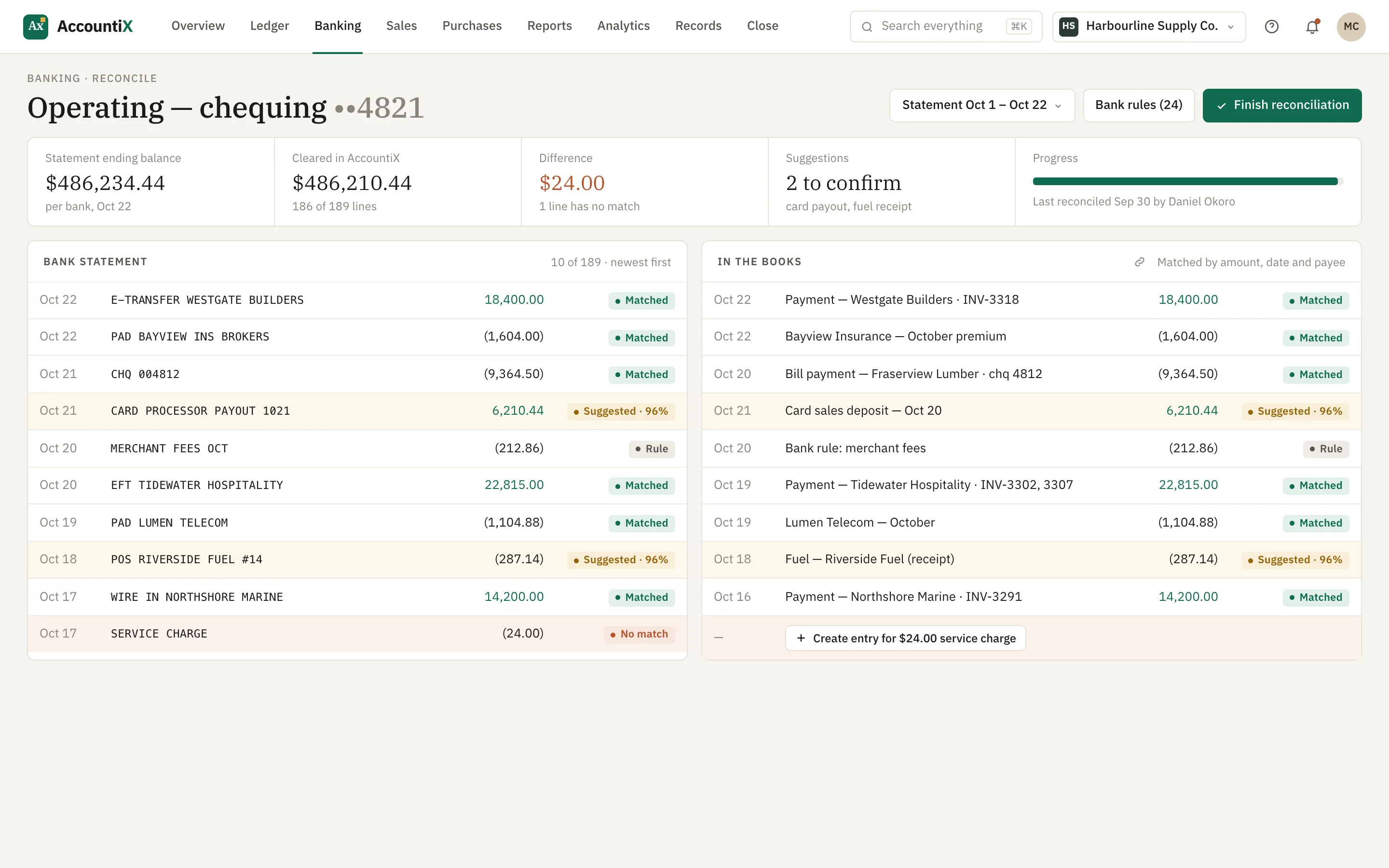
Task: Open the MC user avatar
Action: [x=1350, y=27]
